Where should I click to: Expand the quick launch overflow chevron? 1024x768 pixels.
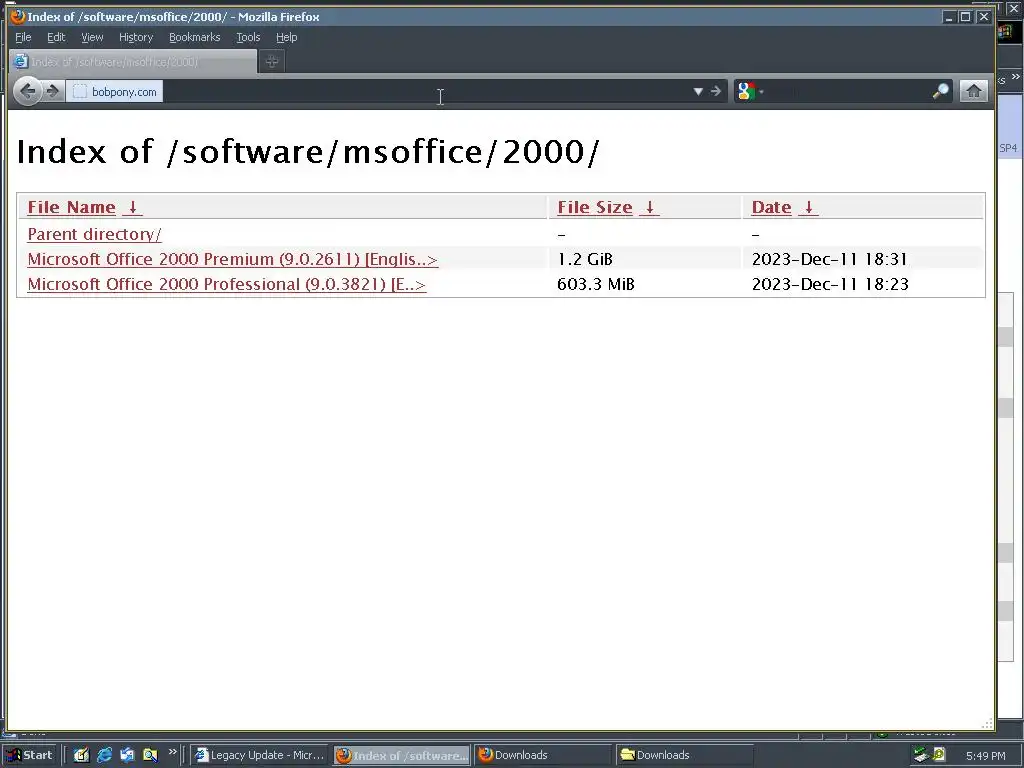[172, 752]
